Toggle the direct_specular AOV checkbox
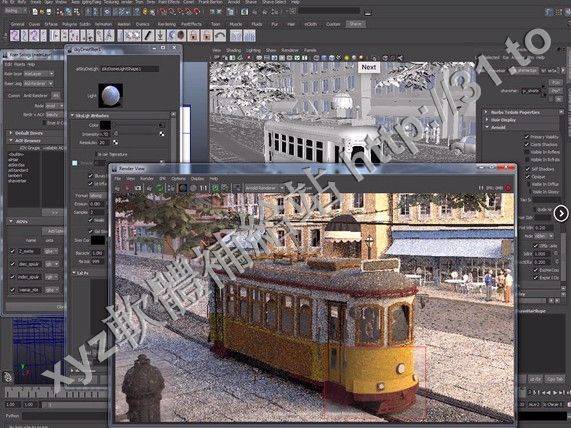 pyautogui.click(x=12, y=264)
